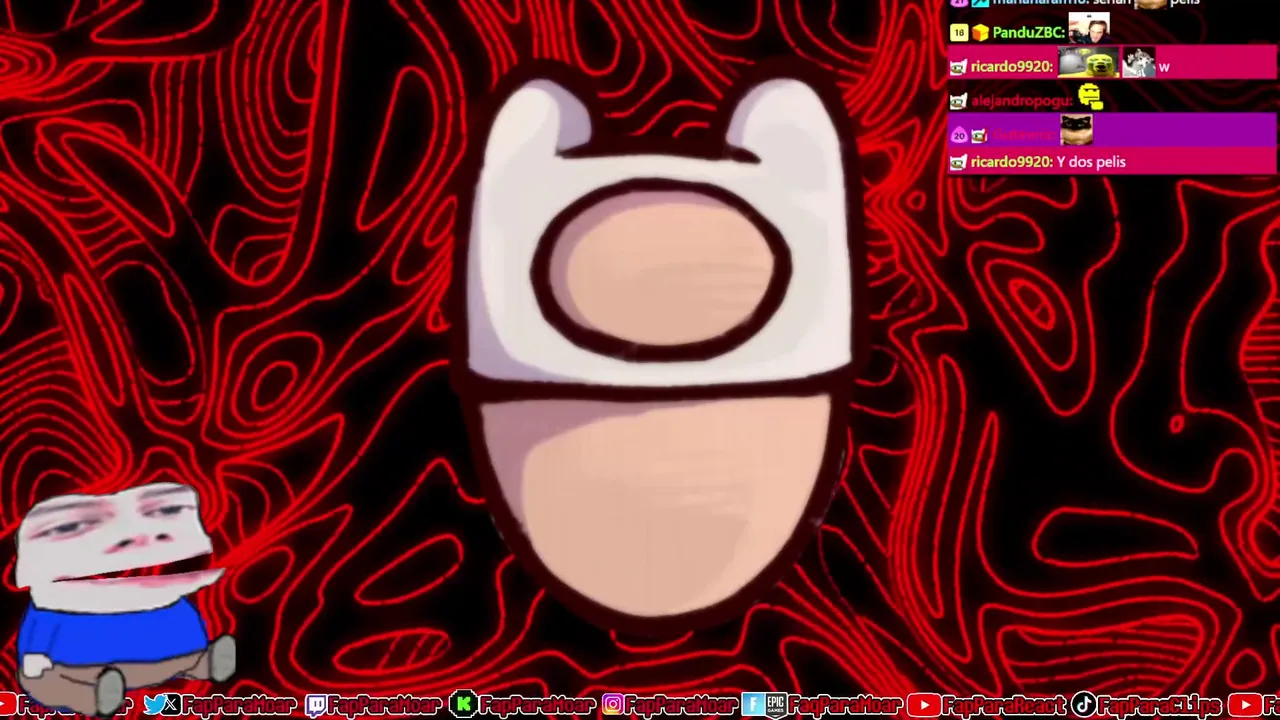Click the yellow 18 badge next to PanduZBC
1280x720 pixels.
(x=958, y=33)
